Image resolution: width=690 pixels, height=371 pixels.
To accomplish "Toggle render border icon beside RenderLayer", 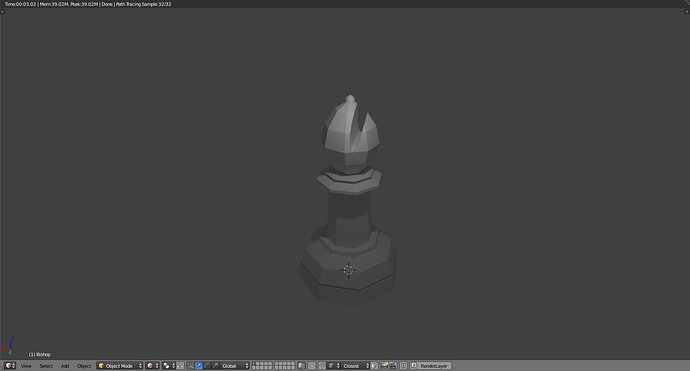I will 403,366.
